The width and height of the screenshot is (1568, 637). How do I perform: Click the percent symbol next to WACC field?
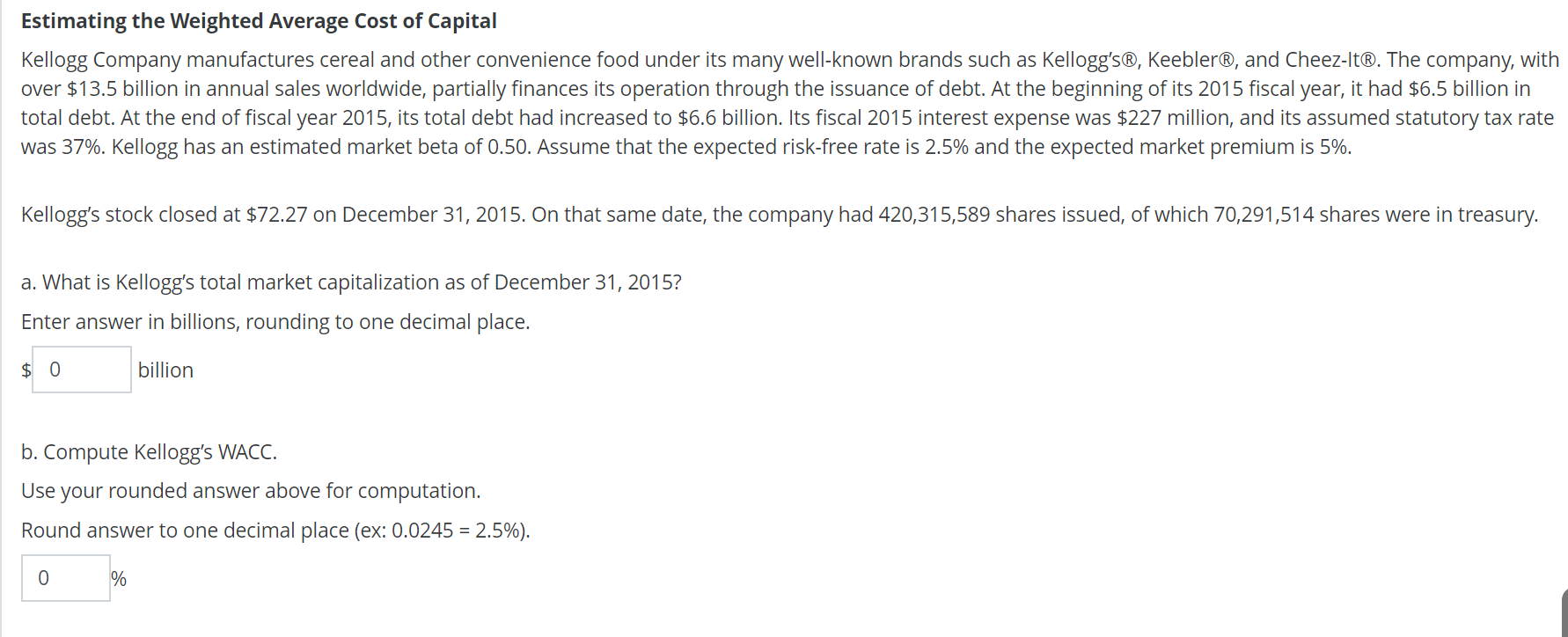click(119, 579)
